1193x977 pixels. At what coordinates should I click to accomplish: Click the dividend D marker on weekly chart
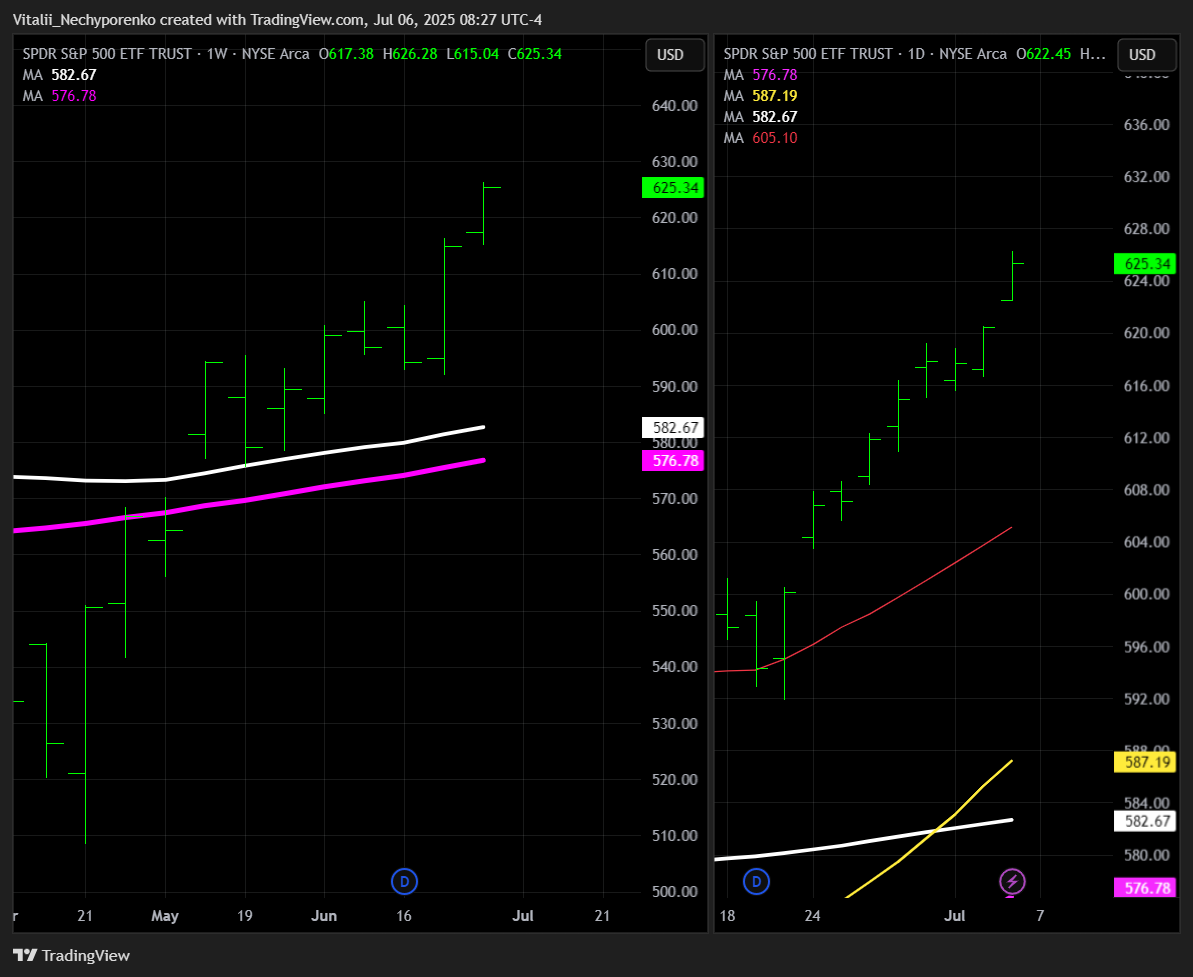404,882
